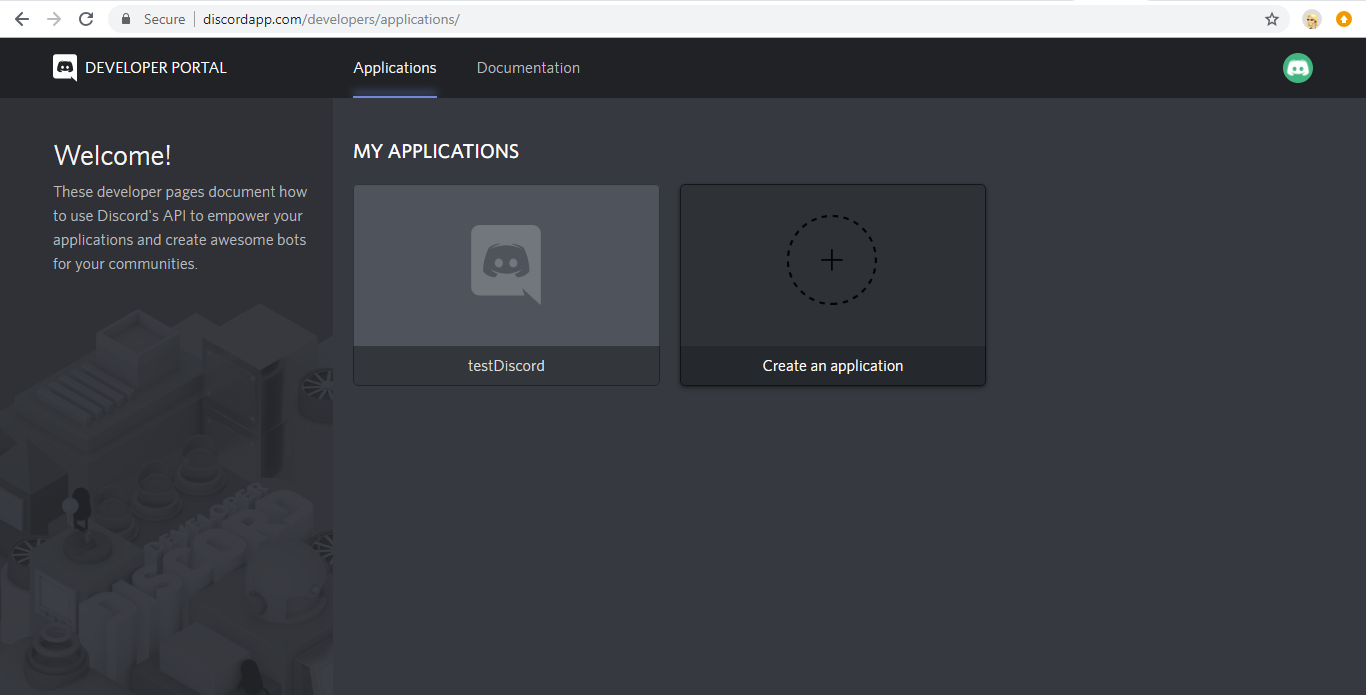Open the testDiscord application label
This screenshot has height=695, width=1366.
tap(506, 366)
